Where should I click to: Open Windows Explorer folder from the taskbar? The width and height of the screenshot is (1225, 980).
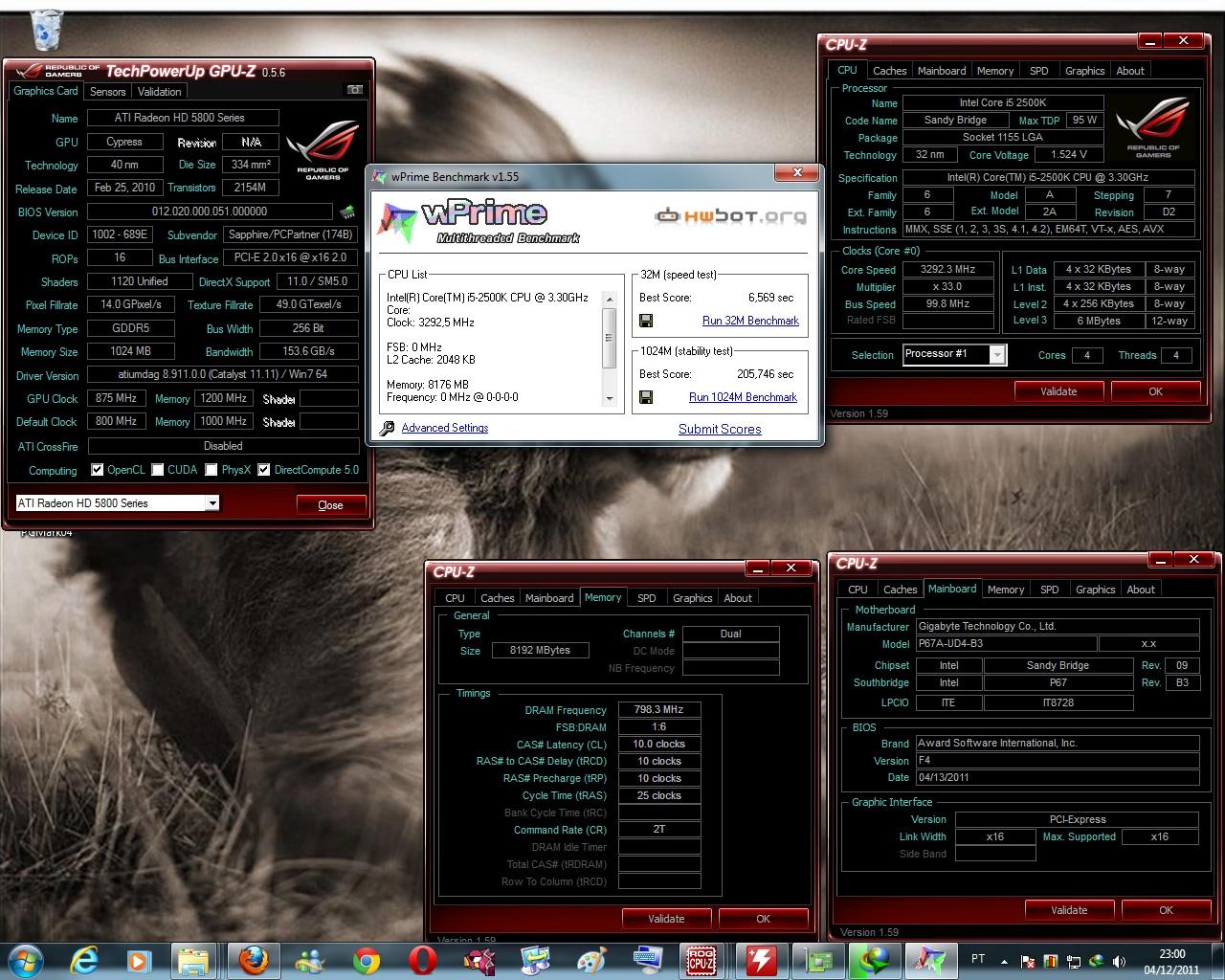click(193, 960)
